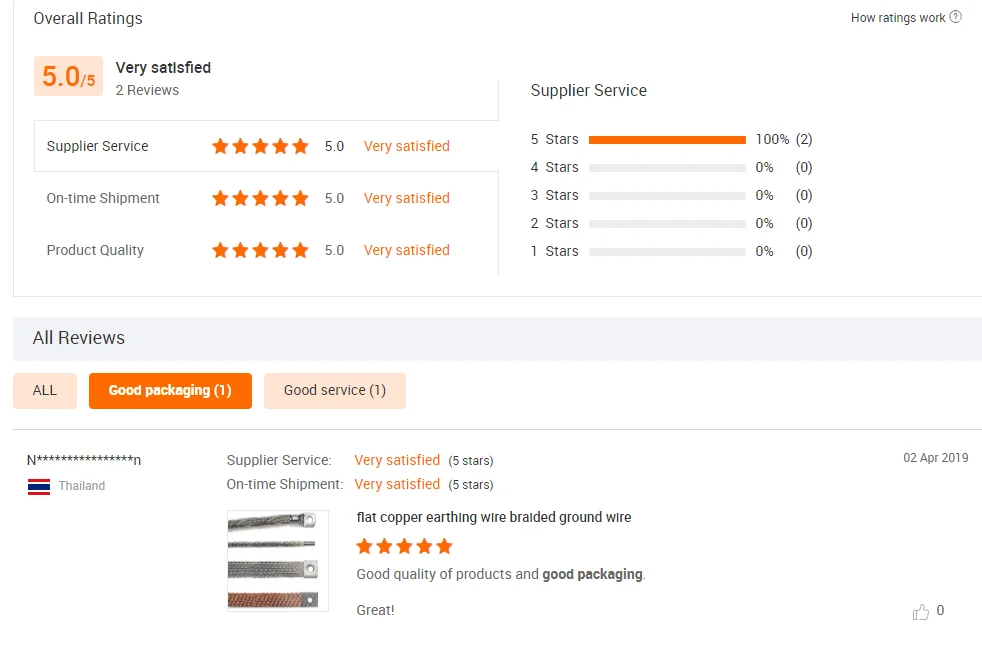
Task: Click the help question mark icon
Action: click(x=956, y=17)
